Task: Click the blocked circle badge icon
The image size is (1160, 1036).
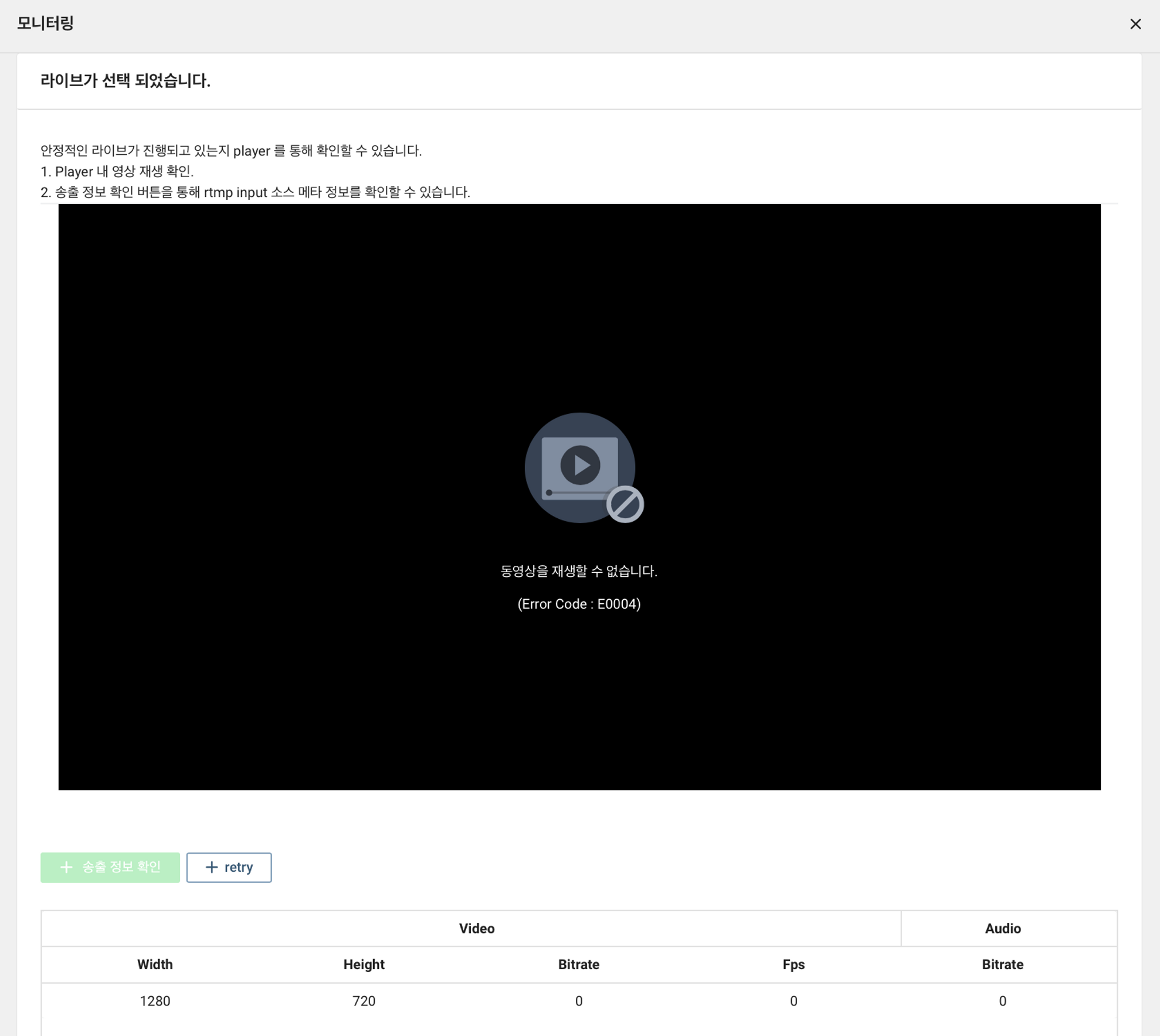Action: (625, 504)
